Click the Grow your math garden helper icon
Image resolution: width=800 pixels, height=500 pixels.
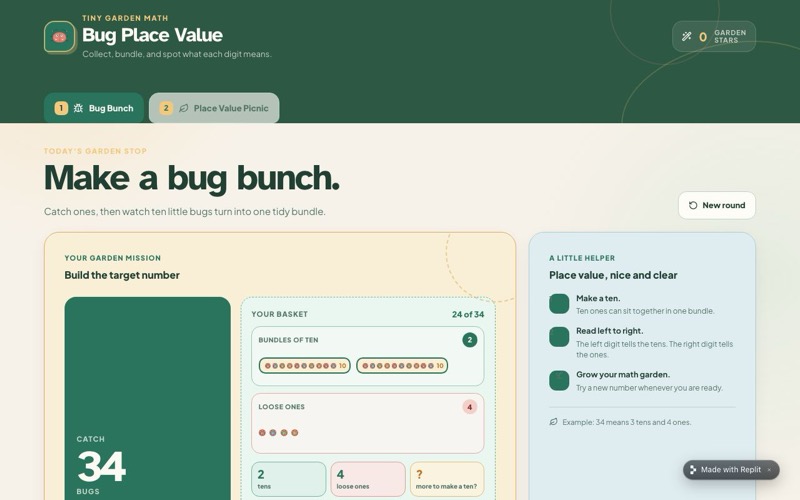[x=559, y=381]
